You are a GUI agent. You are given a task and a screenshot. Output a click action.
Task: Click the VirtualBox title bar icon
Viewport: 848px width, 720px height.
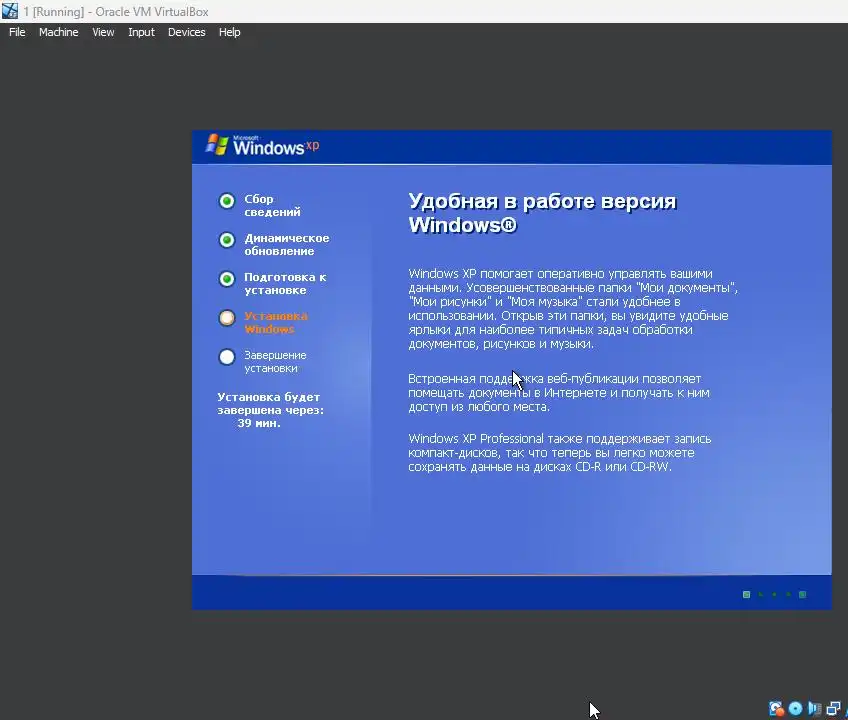point(10,10)
